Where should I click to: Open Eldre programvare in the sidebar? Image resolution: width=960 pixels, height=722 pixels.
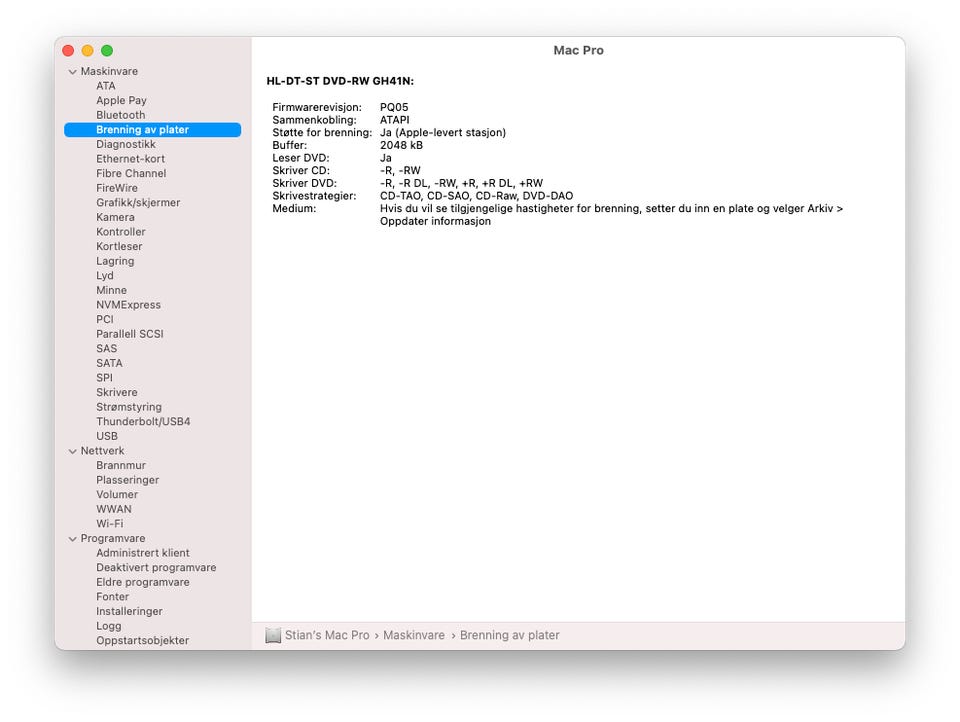(143, 582)
